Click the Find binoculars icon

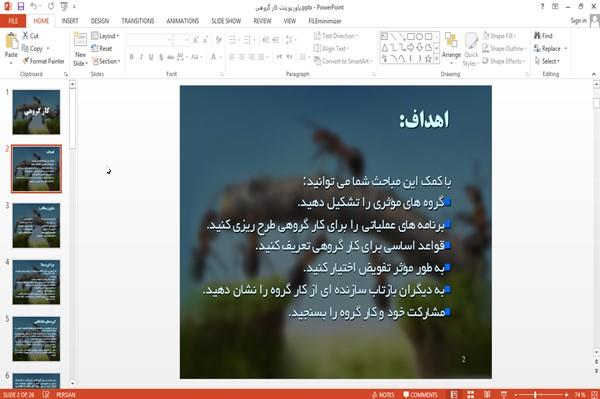[538, 36]
